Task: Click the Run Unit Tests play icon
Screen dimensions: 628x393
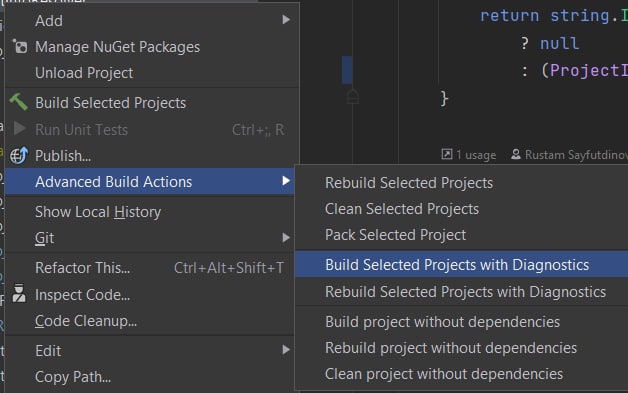Action: [x=20, y=129]
